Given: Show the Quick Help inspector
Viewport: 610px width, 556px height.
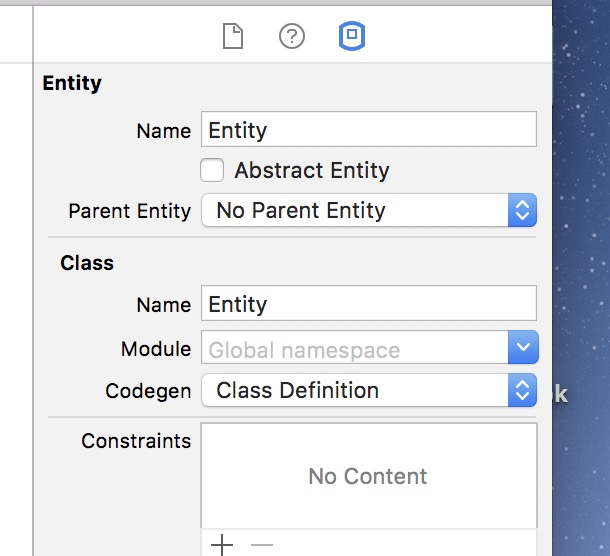Looking at the screenshot, I should [292, 36].
